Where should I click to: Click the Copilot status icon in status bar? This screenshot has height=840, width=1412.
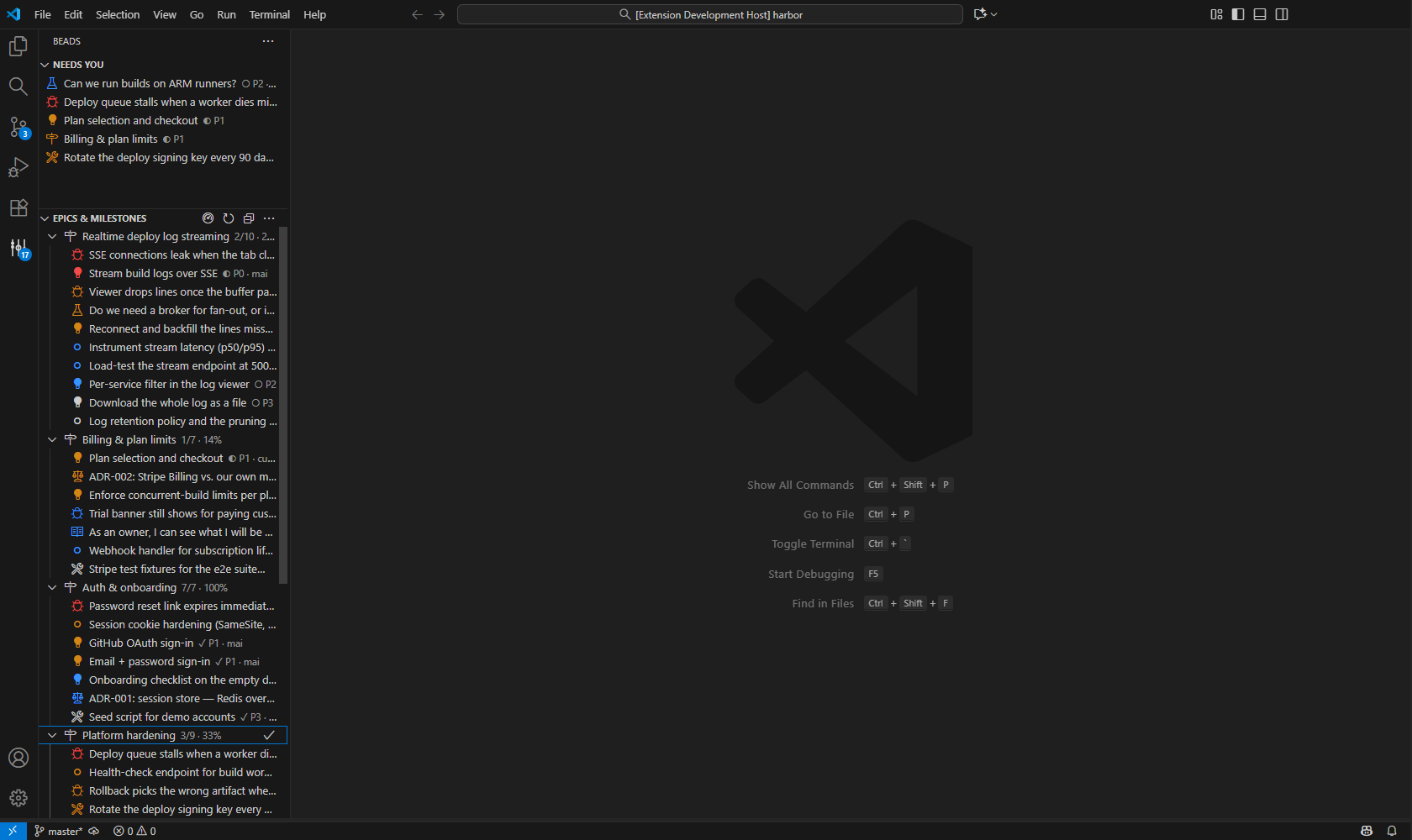point(1367,831)
